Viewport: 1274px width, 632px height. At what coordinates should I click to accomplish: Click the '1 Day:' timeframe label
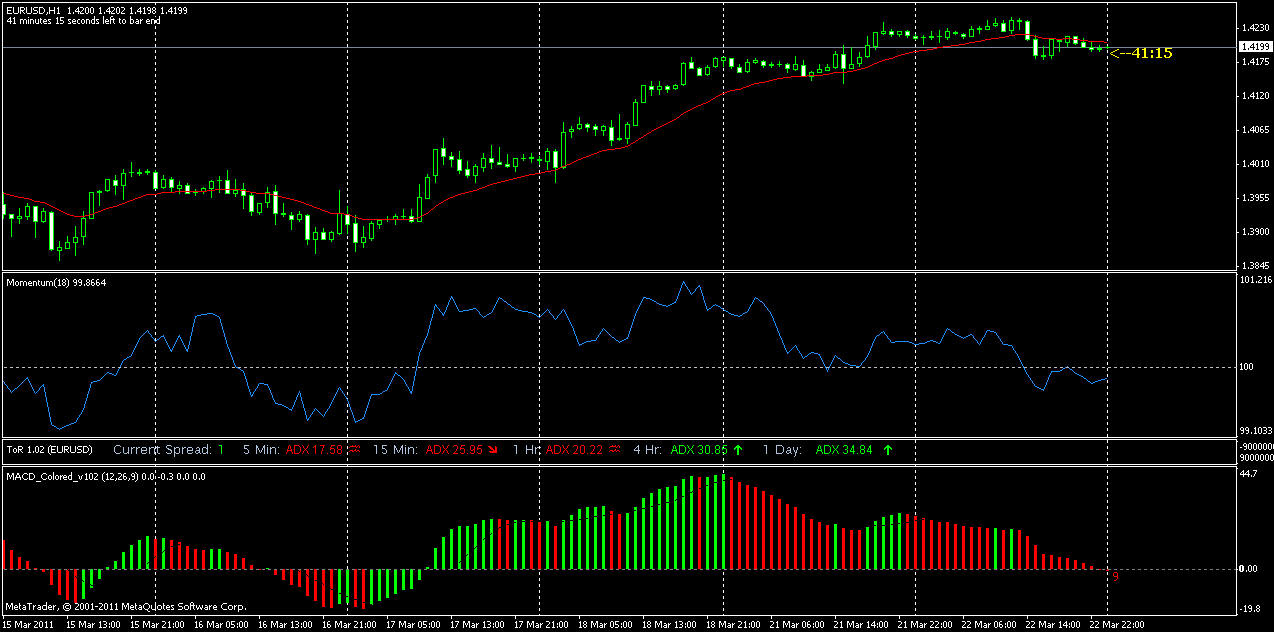(x=782, y=450)
